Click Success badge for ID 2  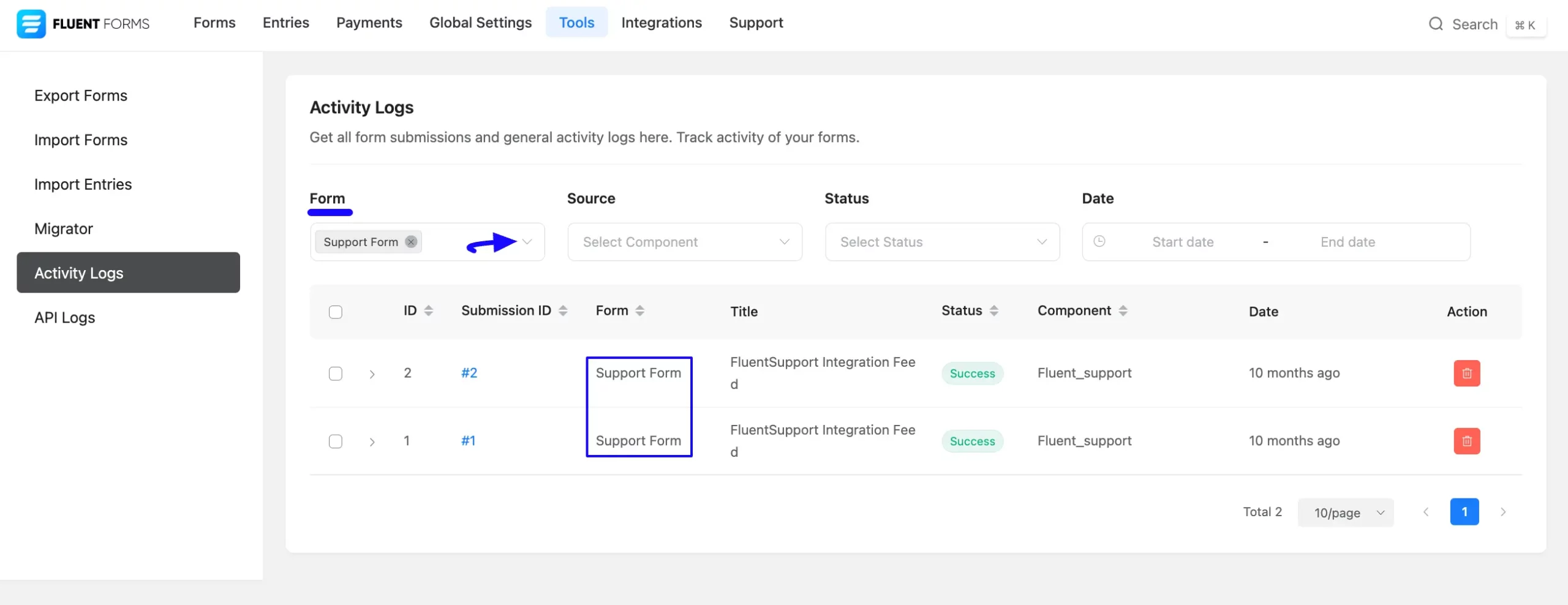point(972,374)
